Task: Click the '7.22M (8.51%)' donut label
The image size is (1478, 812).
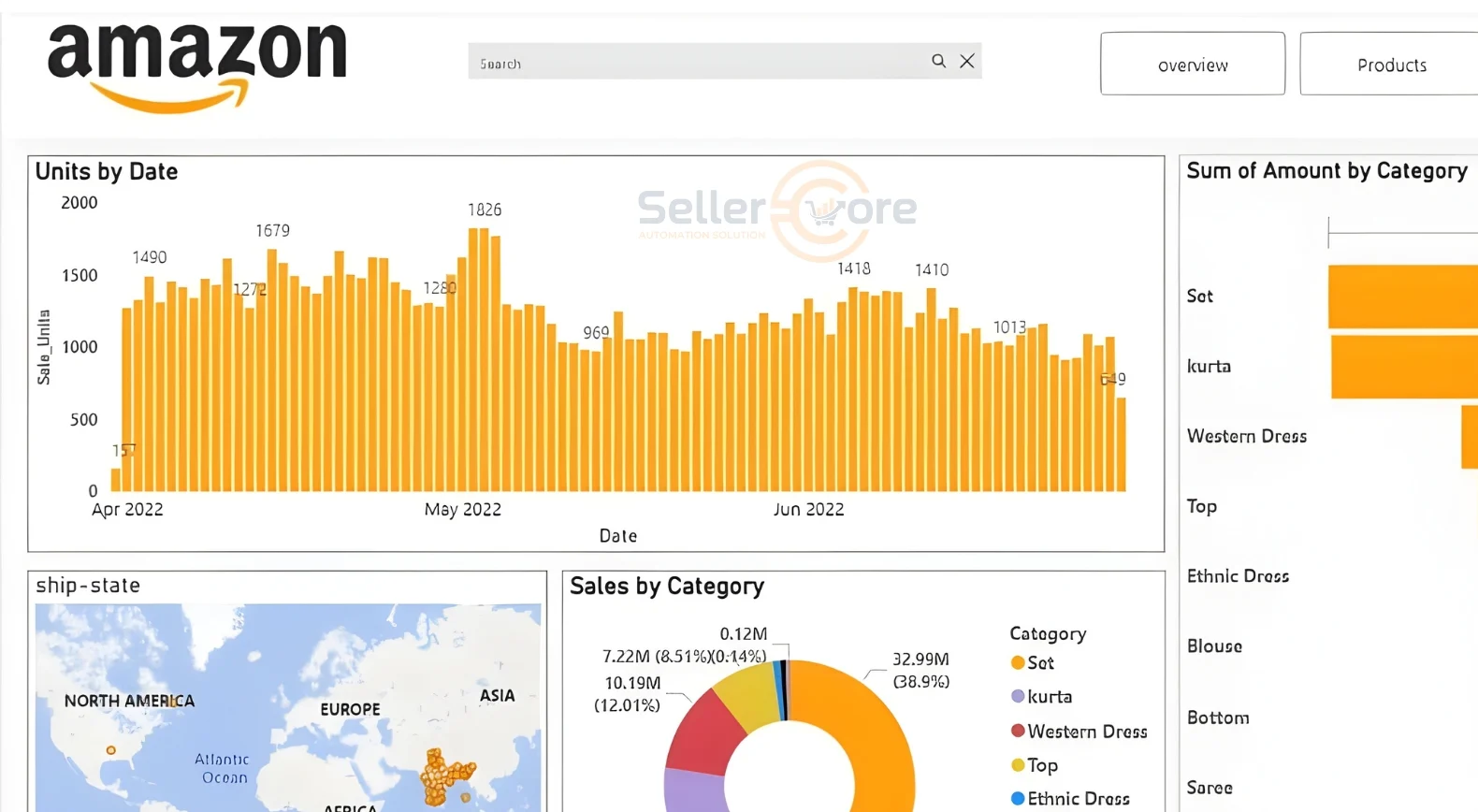Action: pos(656,657)
